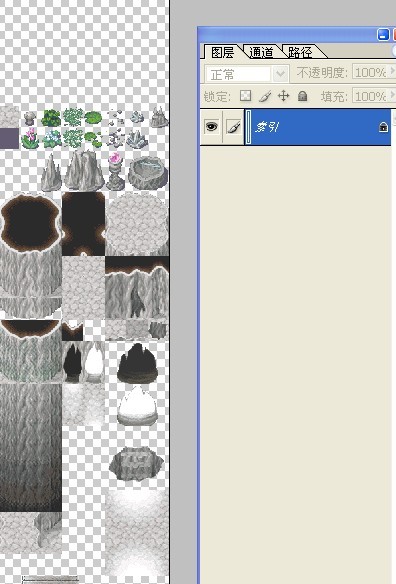
Task: Click the stone water basin sprite
Action: (148, 172)
